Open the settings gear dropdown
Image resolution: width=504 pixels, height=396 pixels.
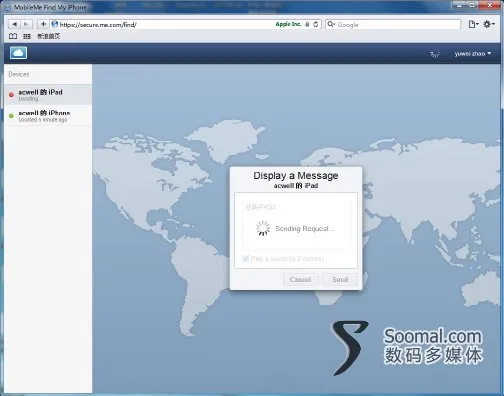tap(489, 24)
